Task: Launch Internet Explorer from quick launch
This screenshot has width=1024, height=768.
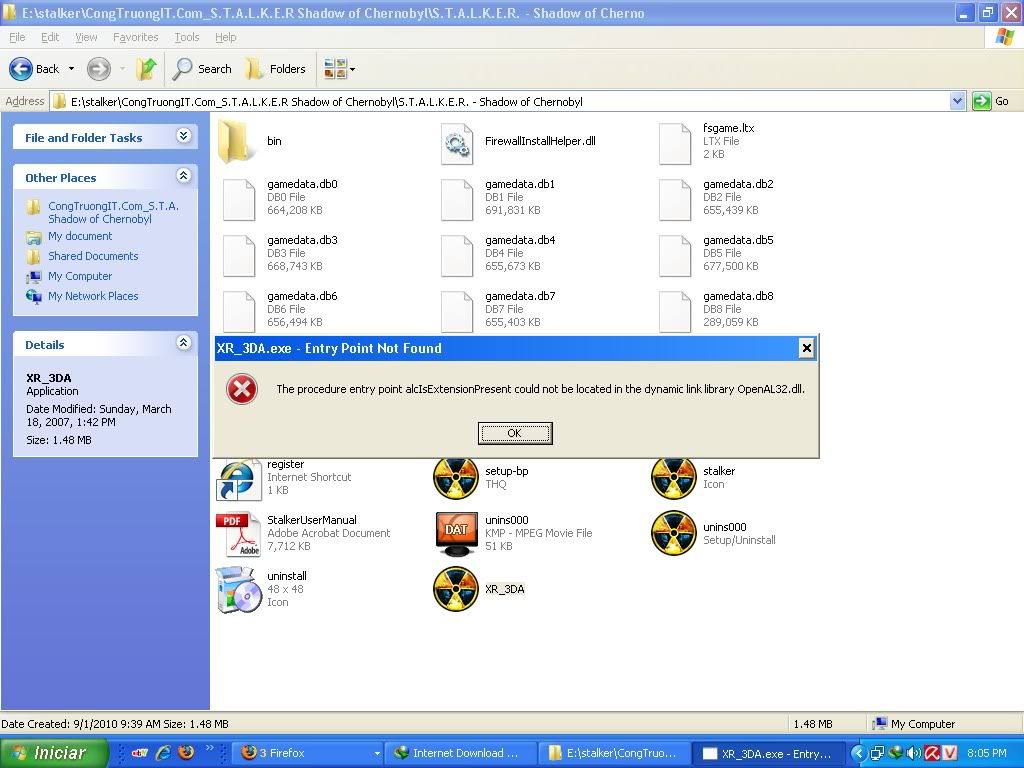Action: click(163, 752)
